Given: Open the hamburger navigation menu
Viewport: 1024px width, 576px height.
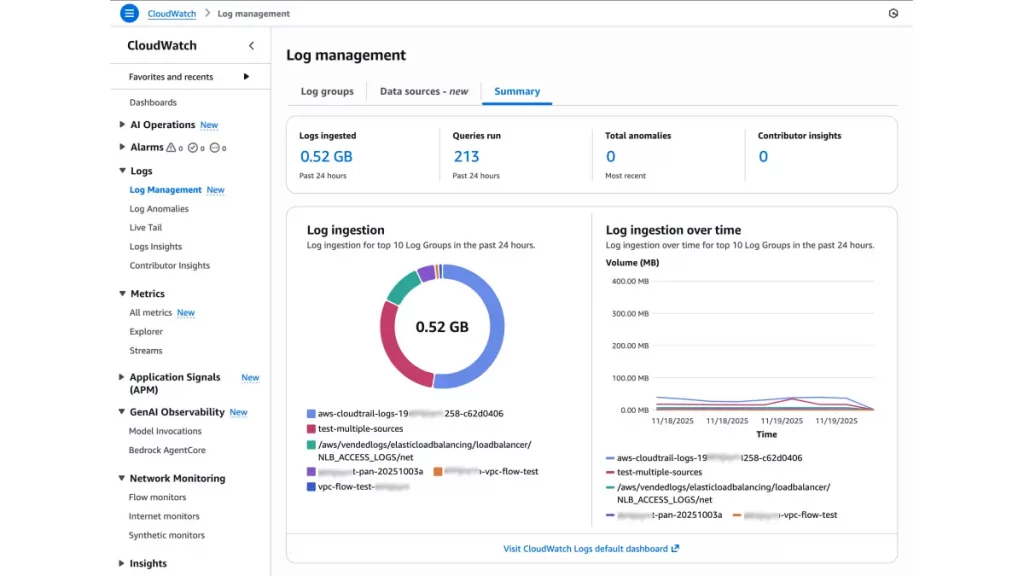Looking at the screenshot, I should [129, 13].
